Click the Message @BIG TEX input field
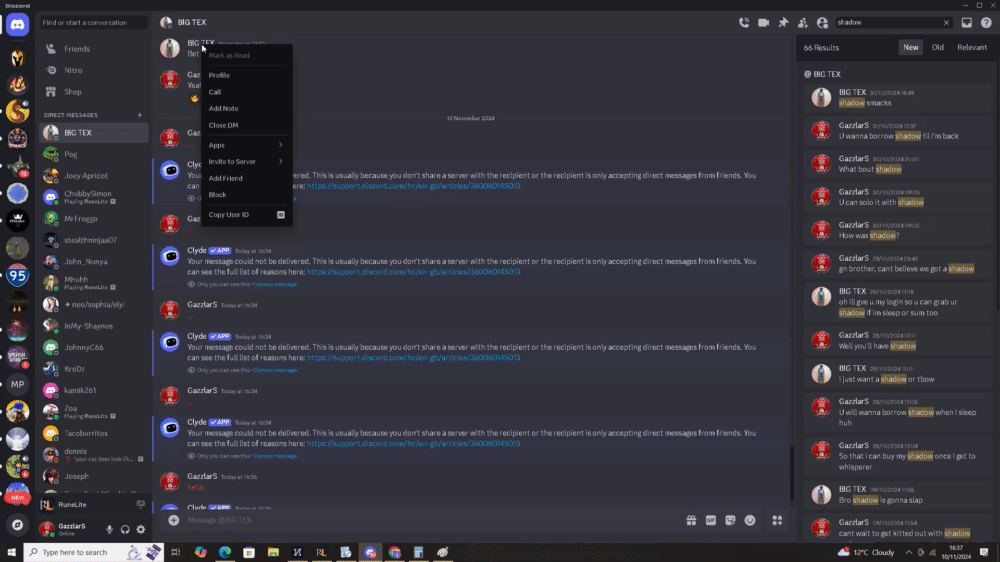The image size is (1000, 562). click(434, 520)
